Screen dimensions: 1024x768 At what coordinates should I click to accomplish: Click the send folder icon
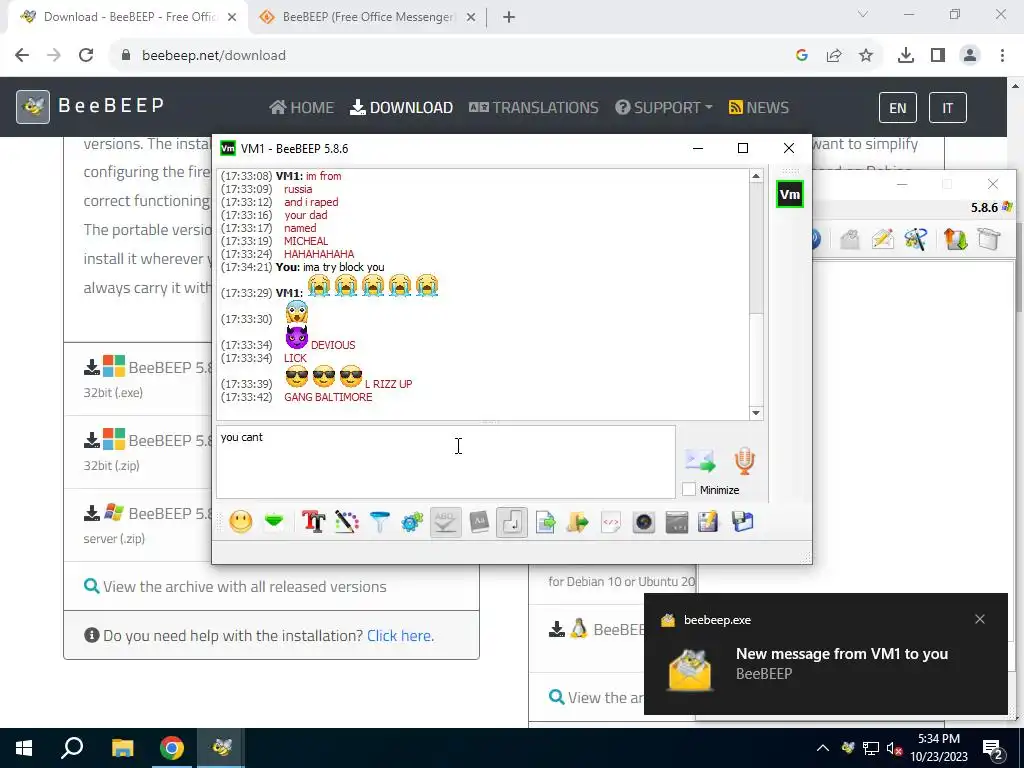pos(578,522)
